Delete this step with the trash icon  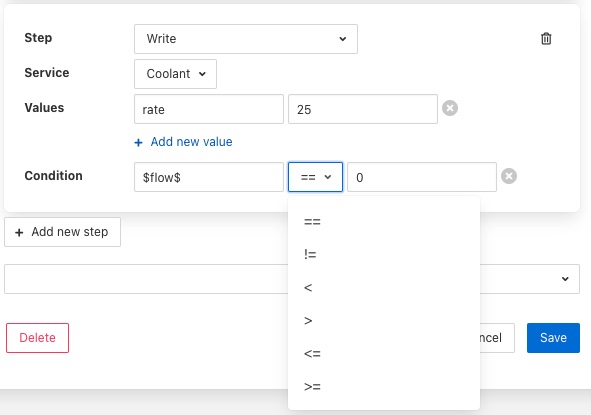click(x=546, y=38)
